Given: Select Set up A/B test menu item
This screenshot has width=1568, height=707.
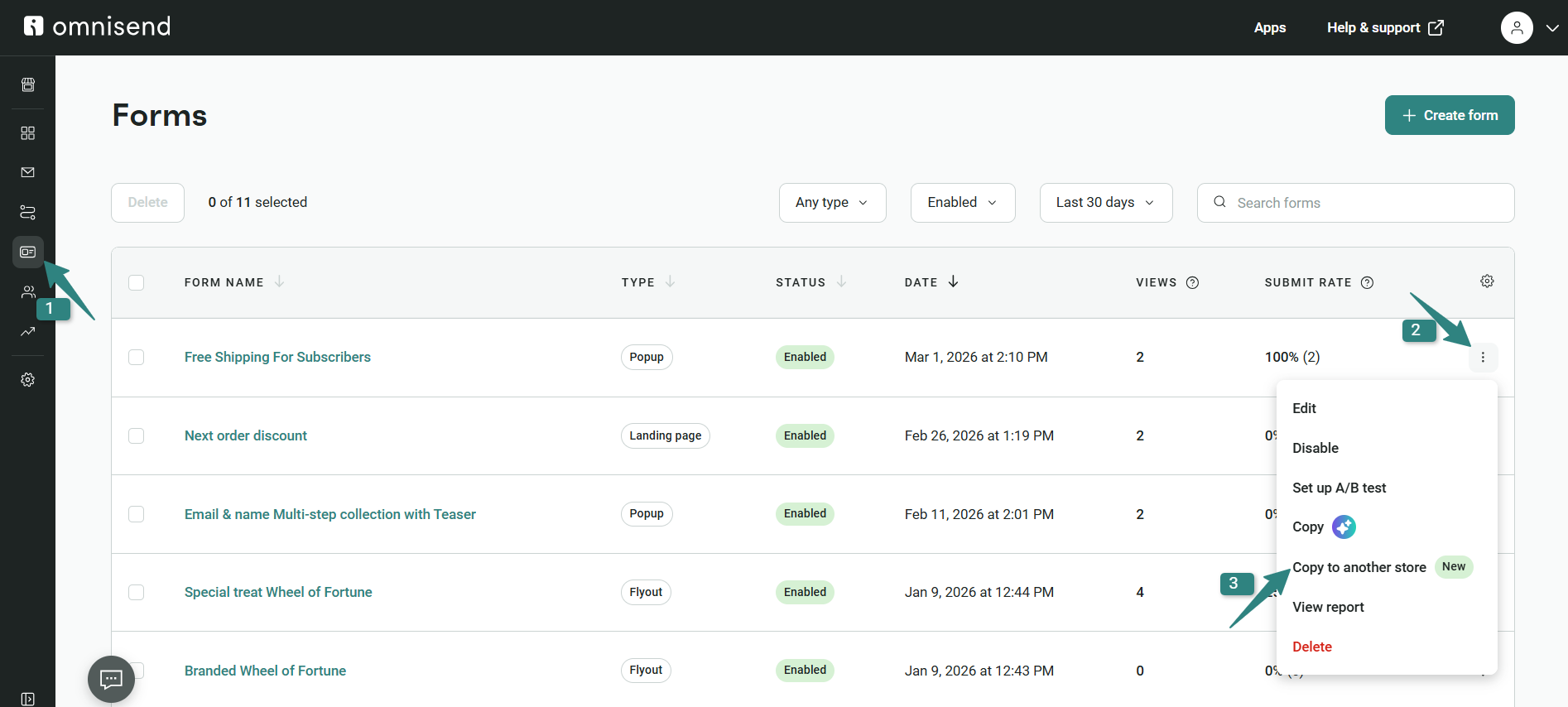Looking at the screenshot, I should pyautogui.click(x=1339, y=488).
